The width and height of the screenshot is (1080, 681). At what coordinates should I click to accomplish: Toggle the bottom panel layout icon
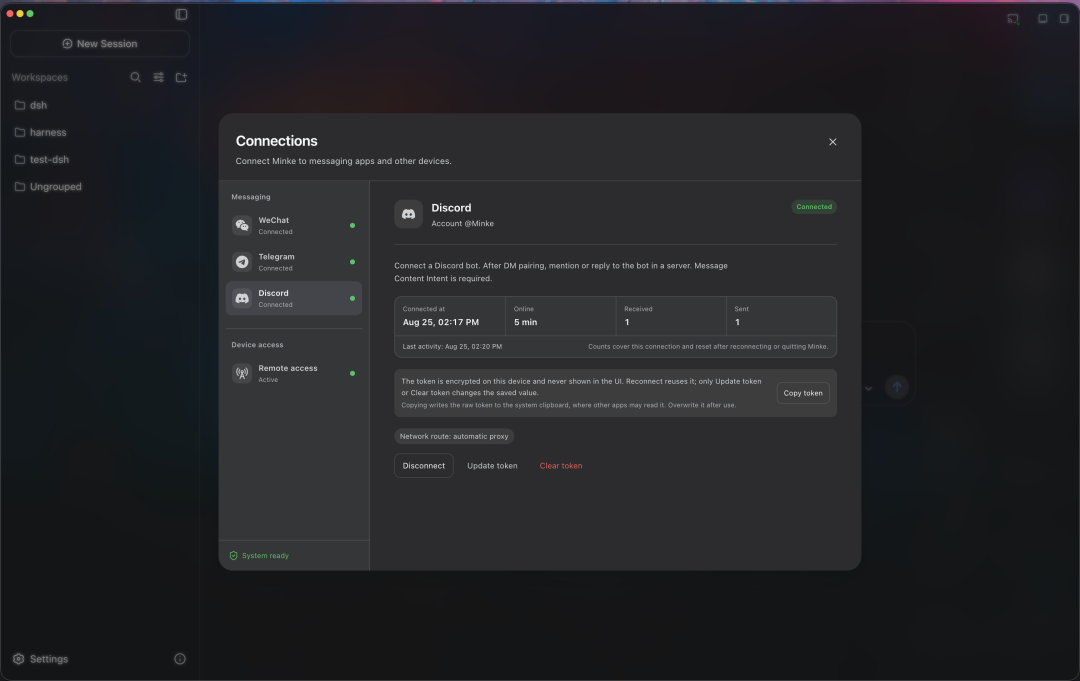click(1043, 19)
